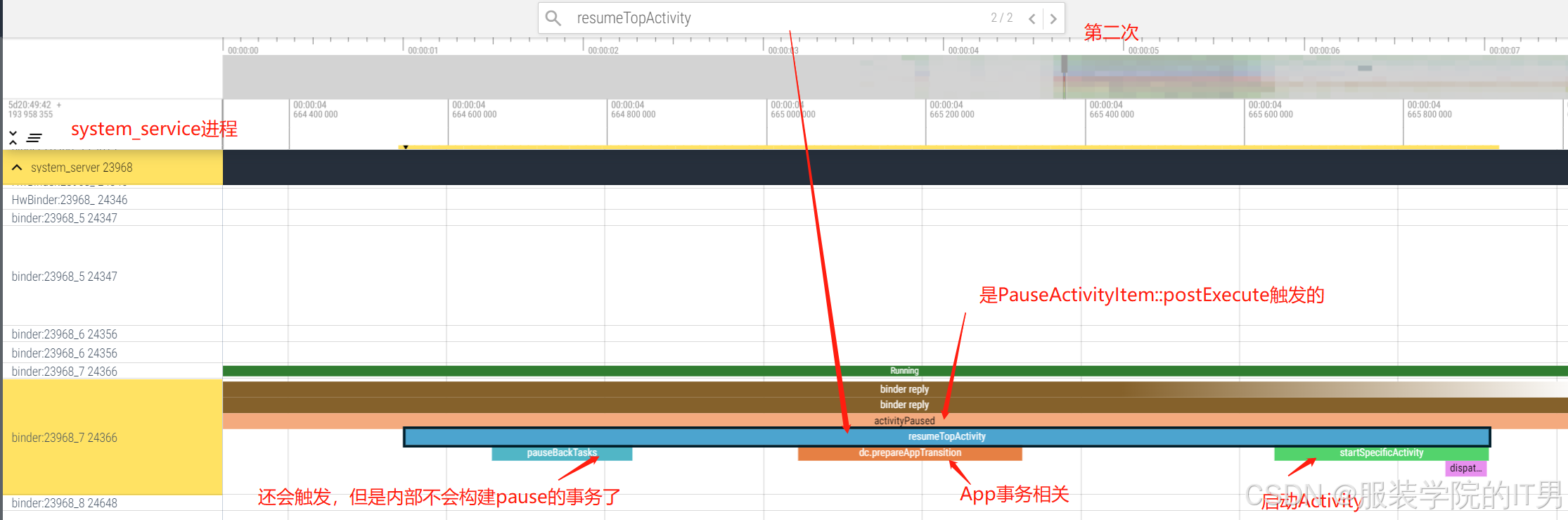Click the 664 800 000 time axis label
Image resolution: width=1568 pixels, height=520 pixels.
634,115
